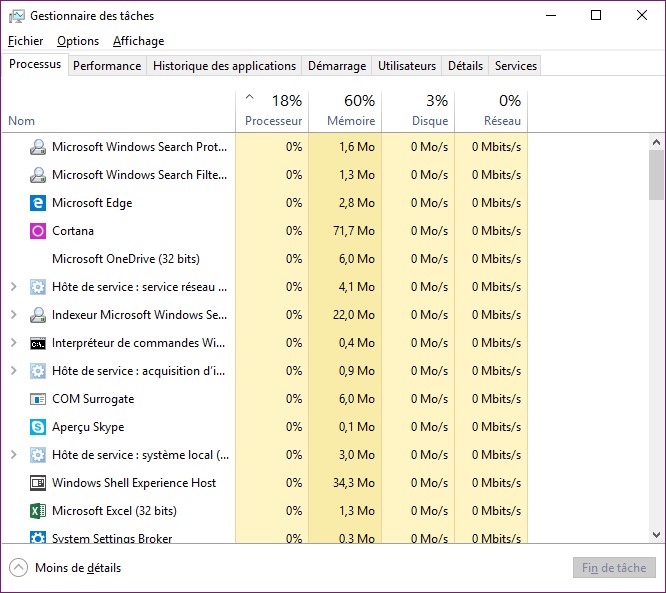
Task: Click the Windows Shell Experience Host icon
Action: [38, 483]
